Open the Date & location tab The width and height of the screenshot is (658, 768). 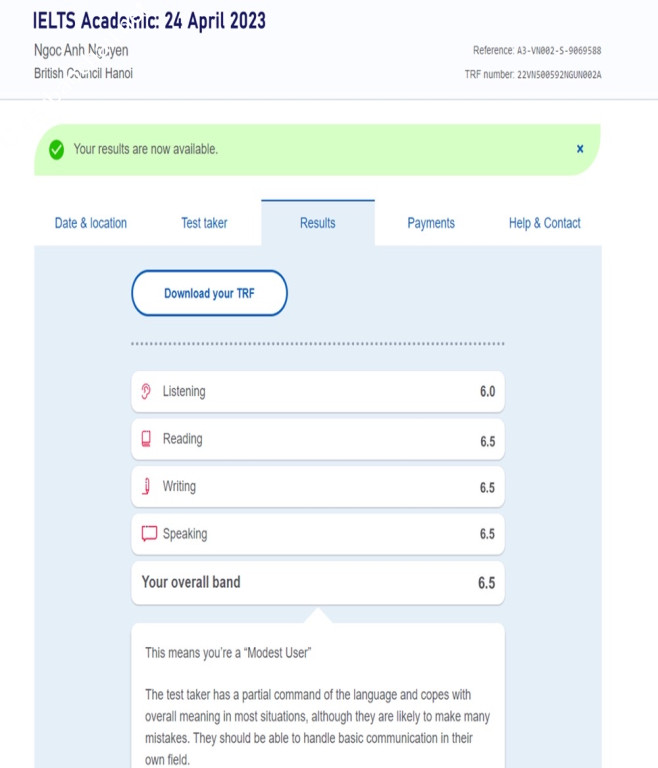(x=91, y=223)
